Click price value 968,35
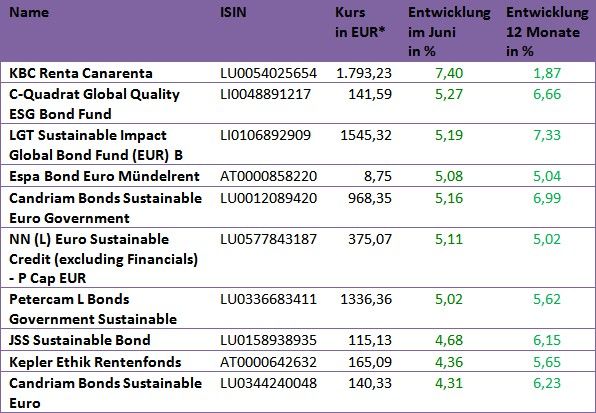 370,198
